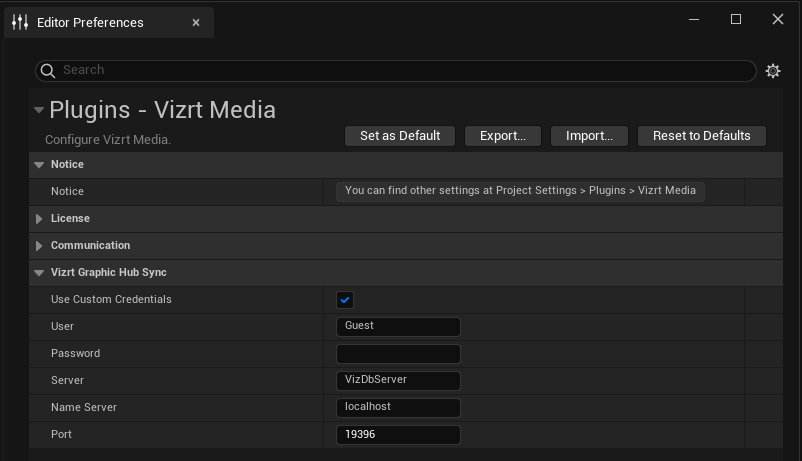This screenshot has width=802, height=461.
Task: Click the search magnifier icon
Action: [48, 71]
